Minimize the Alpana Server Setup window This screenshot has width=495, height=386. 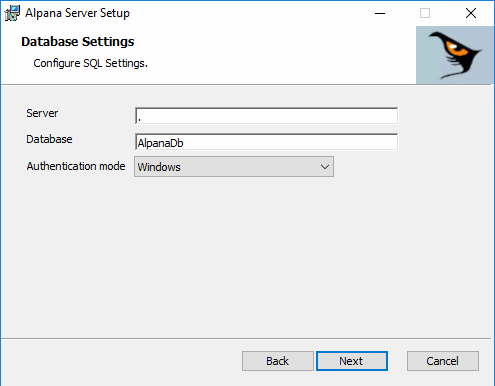[x=380, y=13]
